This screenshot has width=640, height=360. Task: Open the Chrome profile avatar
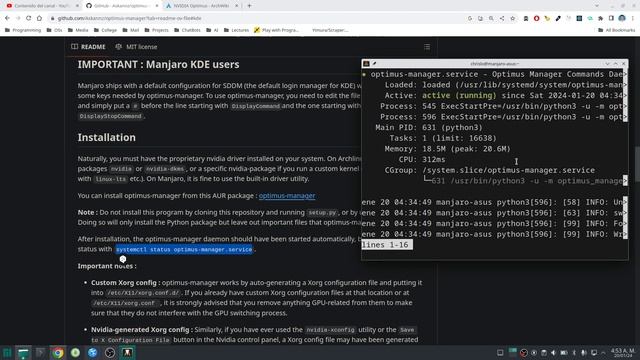pos(622,18)
